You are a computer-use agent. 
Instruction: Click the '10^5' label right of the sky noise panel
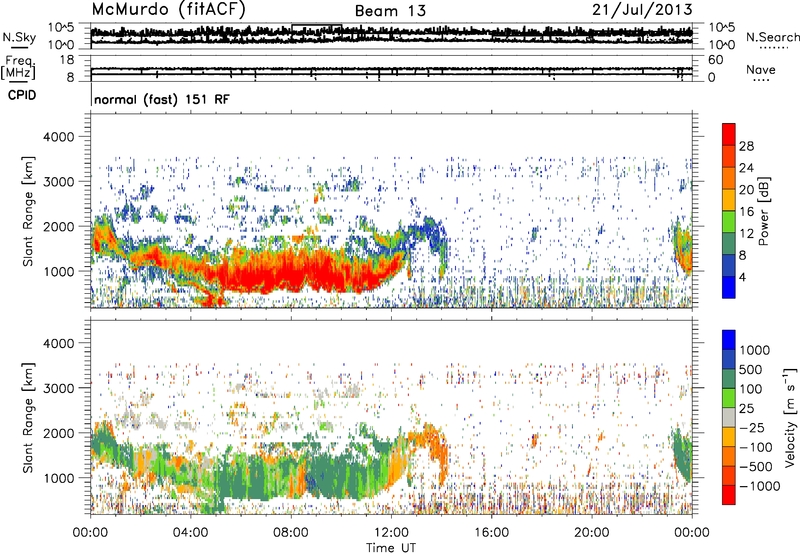point(721,28)
